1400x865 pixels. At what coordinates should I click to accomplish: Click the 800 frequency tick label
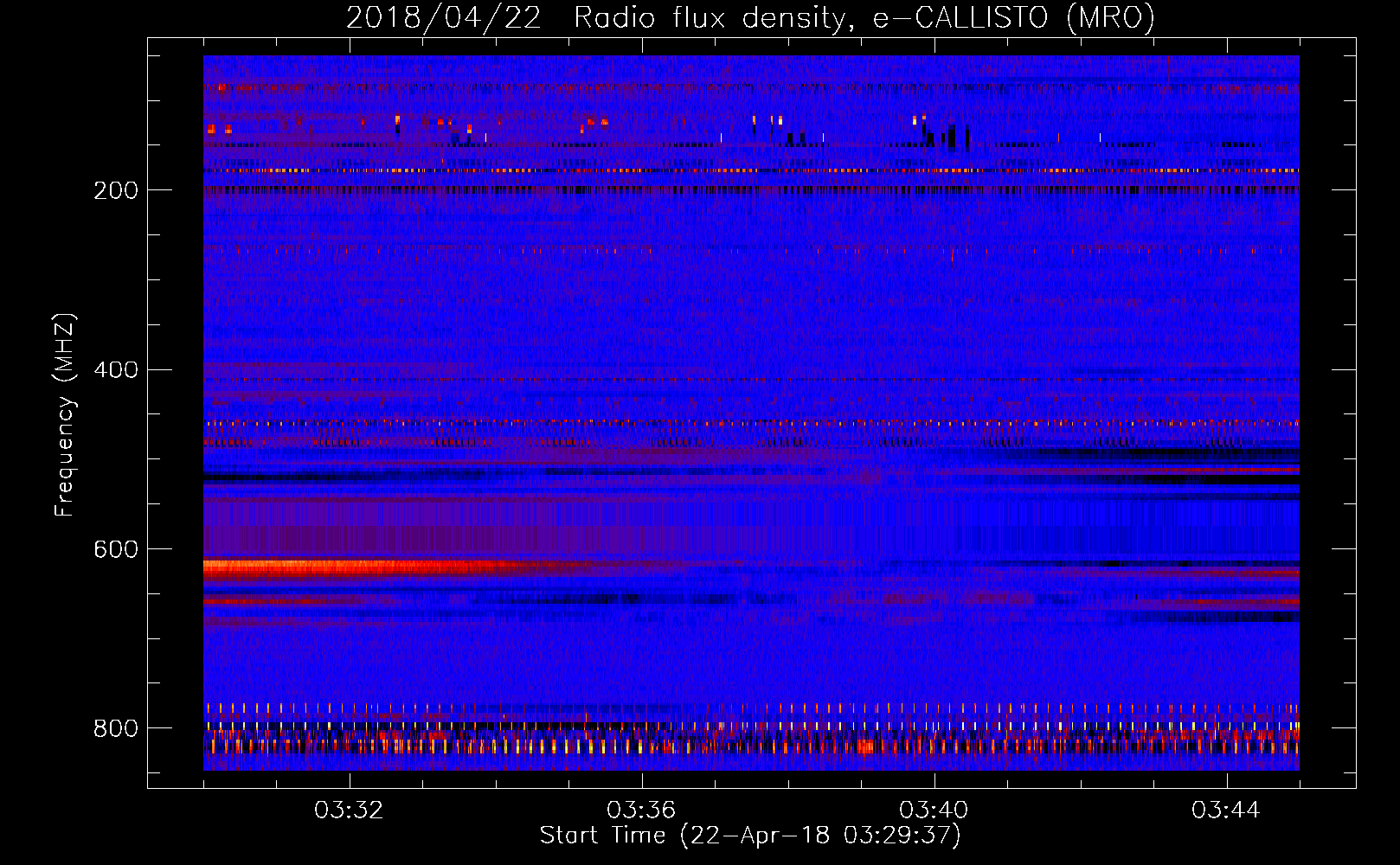point(115,728)
